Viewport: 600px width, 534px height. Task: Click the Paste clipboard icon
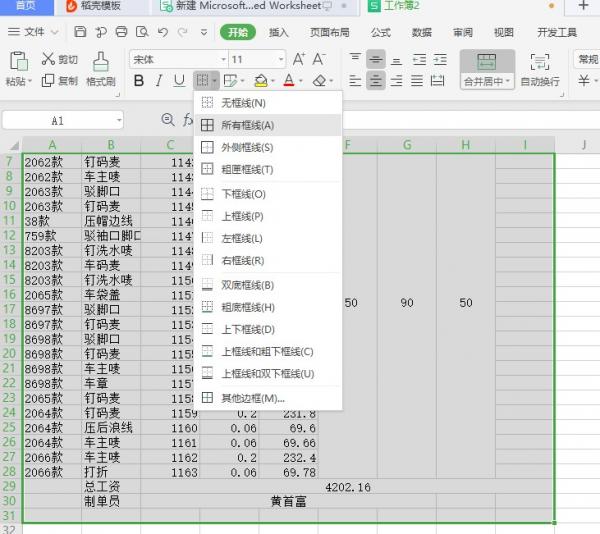(x=19, y=61)
